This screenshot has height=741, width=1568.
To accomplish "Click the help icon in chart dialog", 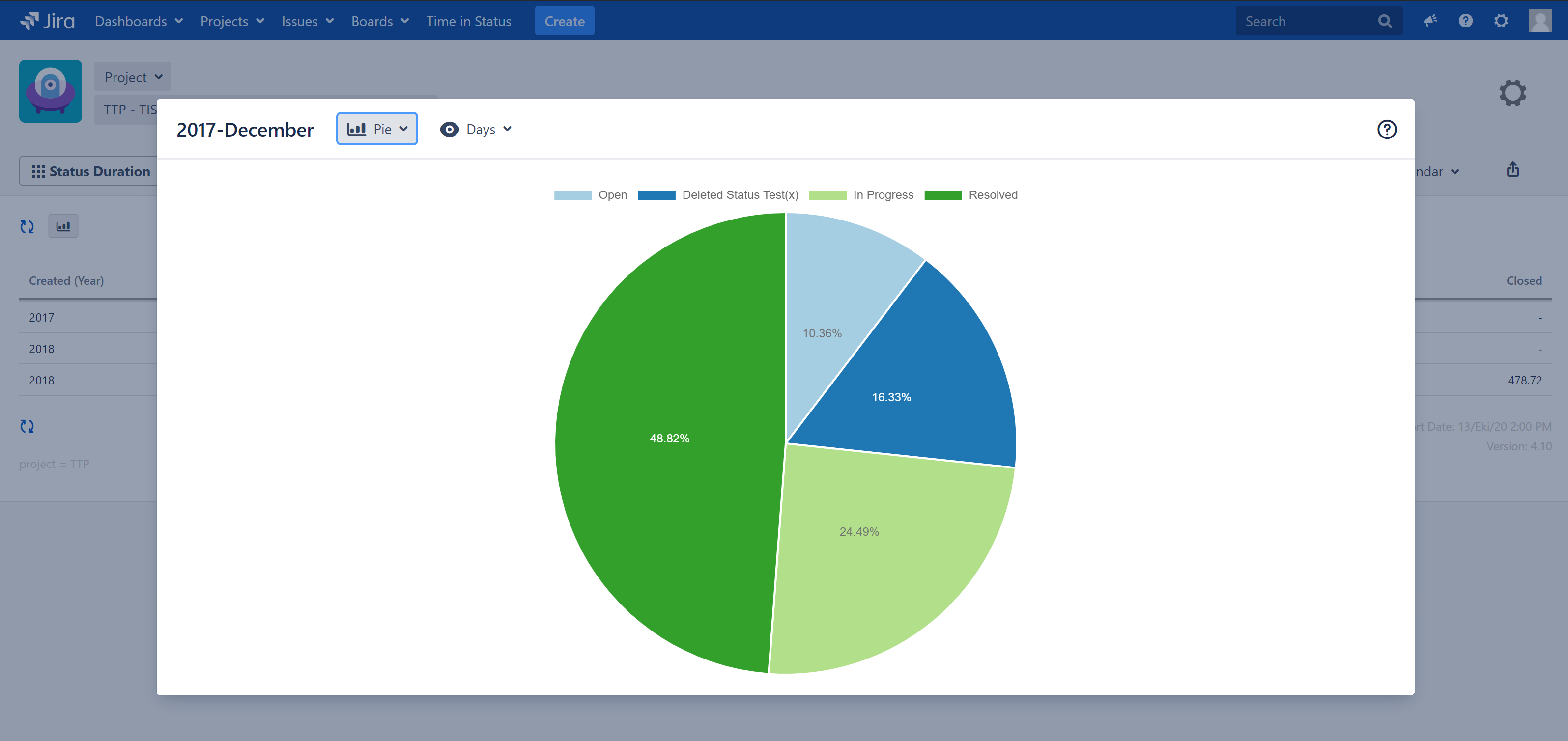I will [1386, 130].
